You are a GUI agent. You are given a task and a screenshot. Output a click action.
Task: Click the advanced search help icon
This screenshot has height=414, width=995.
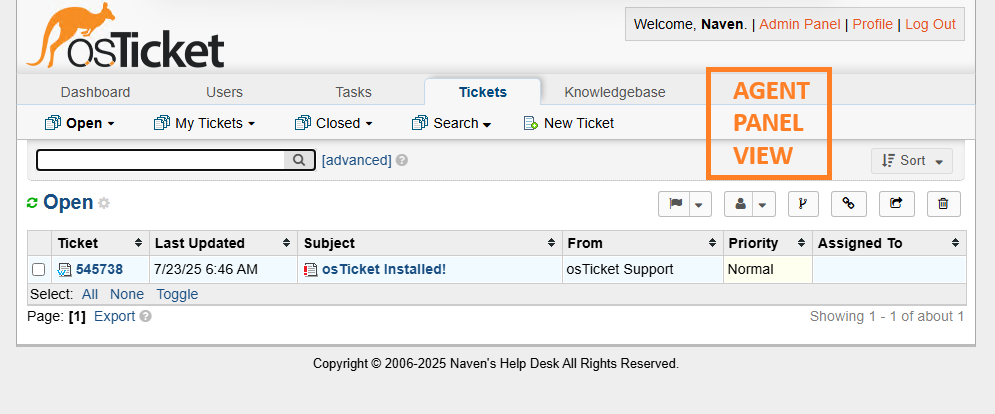pyautogui.click(x=401, y=160)
